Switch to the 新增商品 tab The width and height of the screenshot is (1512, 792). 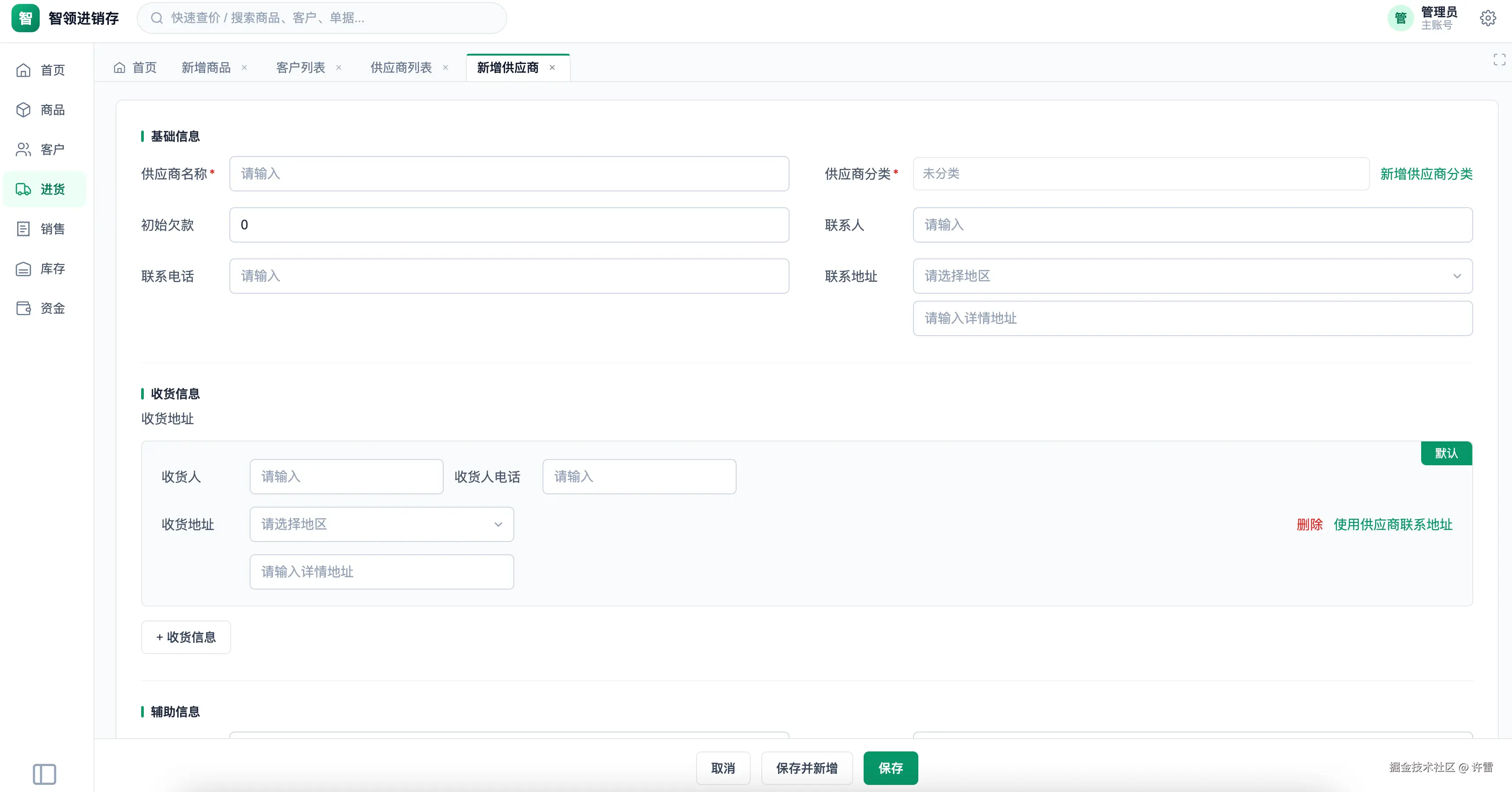[206, 67]
